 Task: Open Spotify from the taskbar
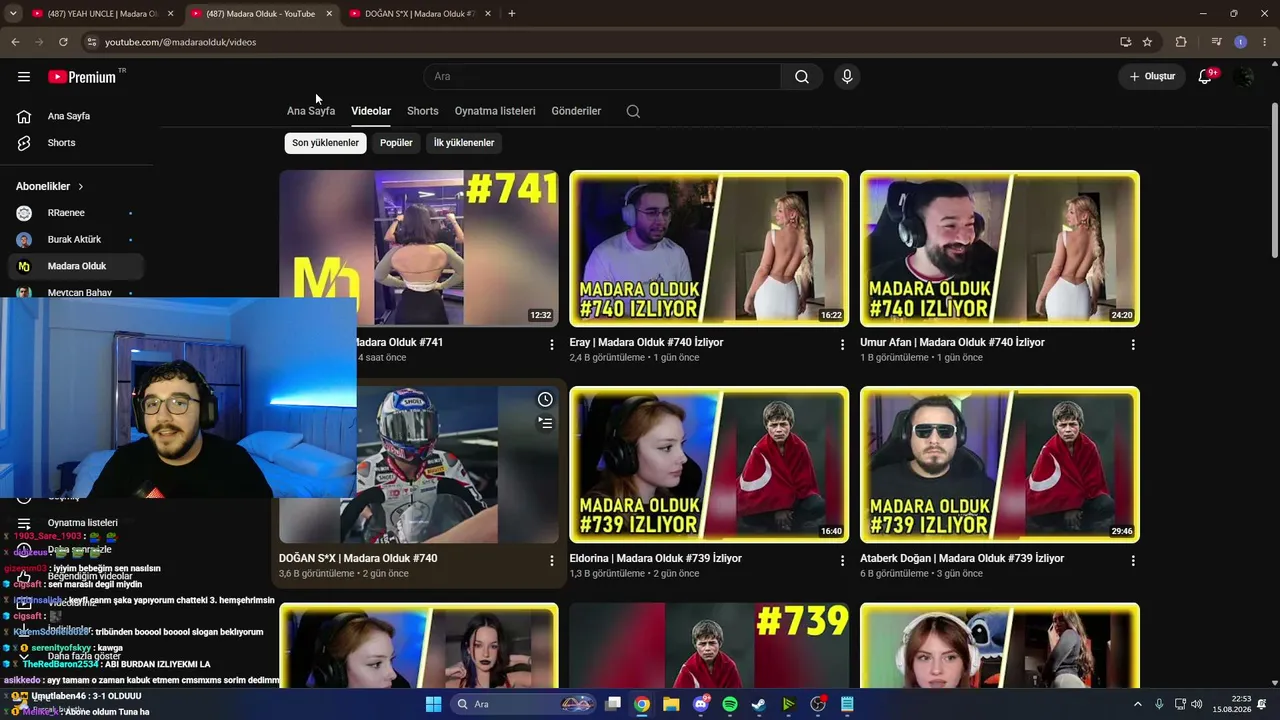tap(730, 704)
